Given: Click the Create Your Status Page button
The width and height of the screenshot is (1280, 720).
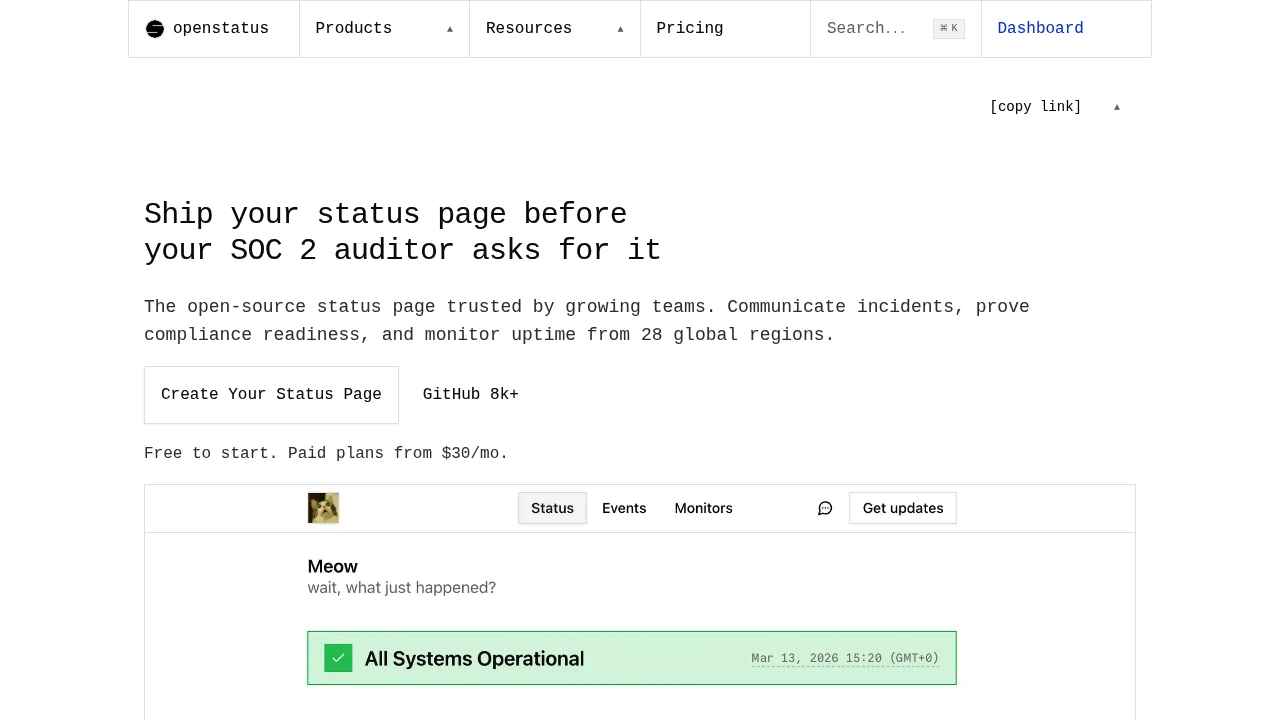Looking at the screenshot, I should click(x=271, y=395).
